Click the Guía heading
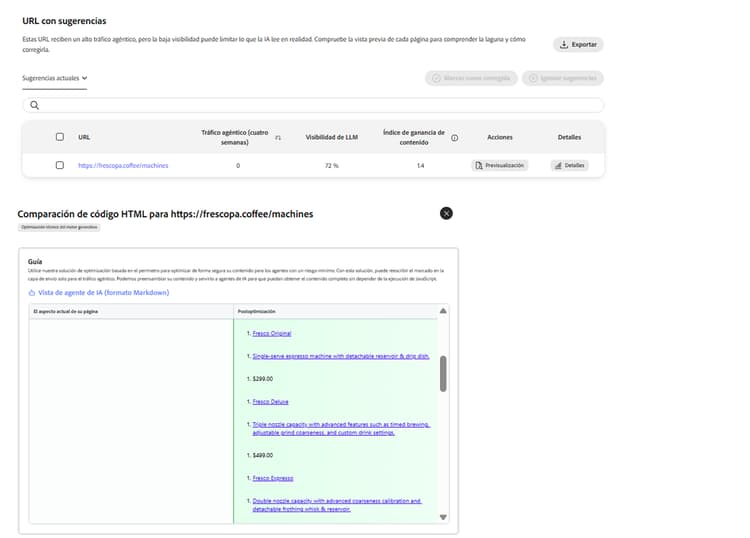 click(35, 262)
